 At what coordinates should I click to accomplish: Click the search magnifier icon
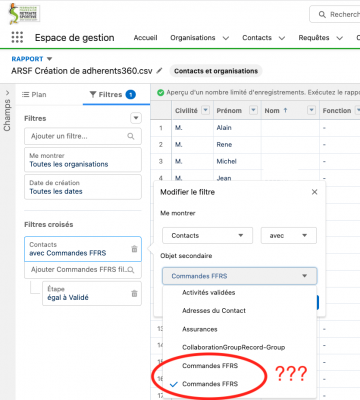click(x=322, y=14)
